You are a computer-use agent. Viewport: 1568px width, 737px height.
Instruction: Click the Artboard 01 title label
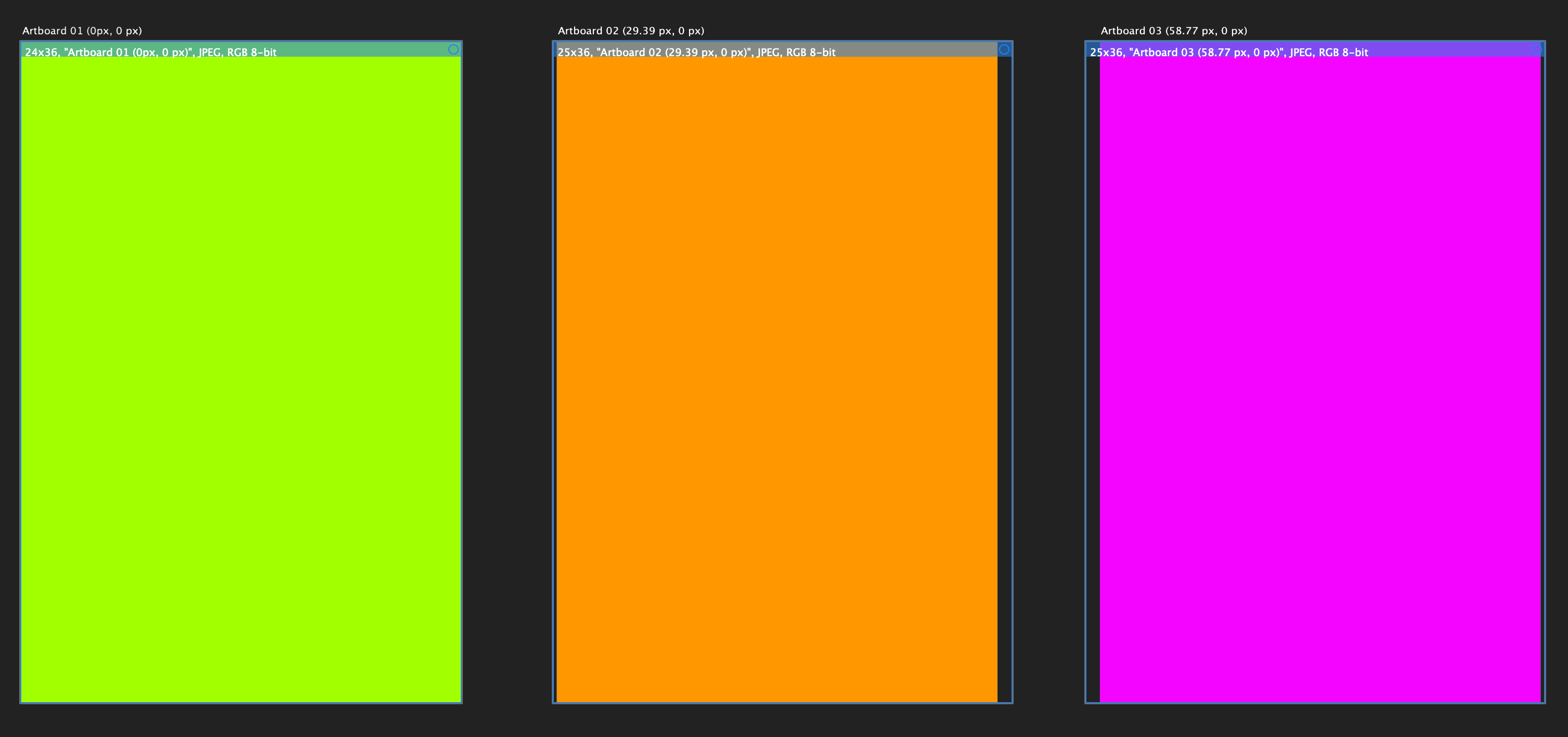[83, 29]
